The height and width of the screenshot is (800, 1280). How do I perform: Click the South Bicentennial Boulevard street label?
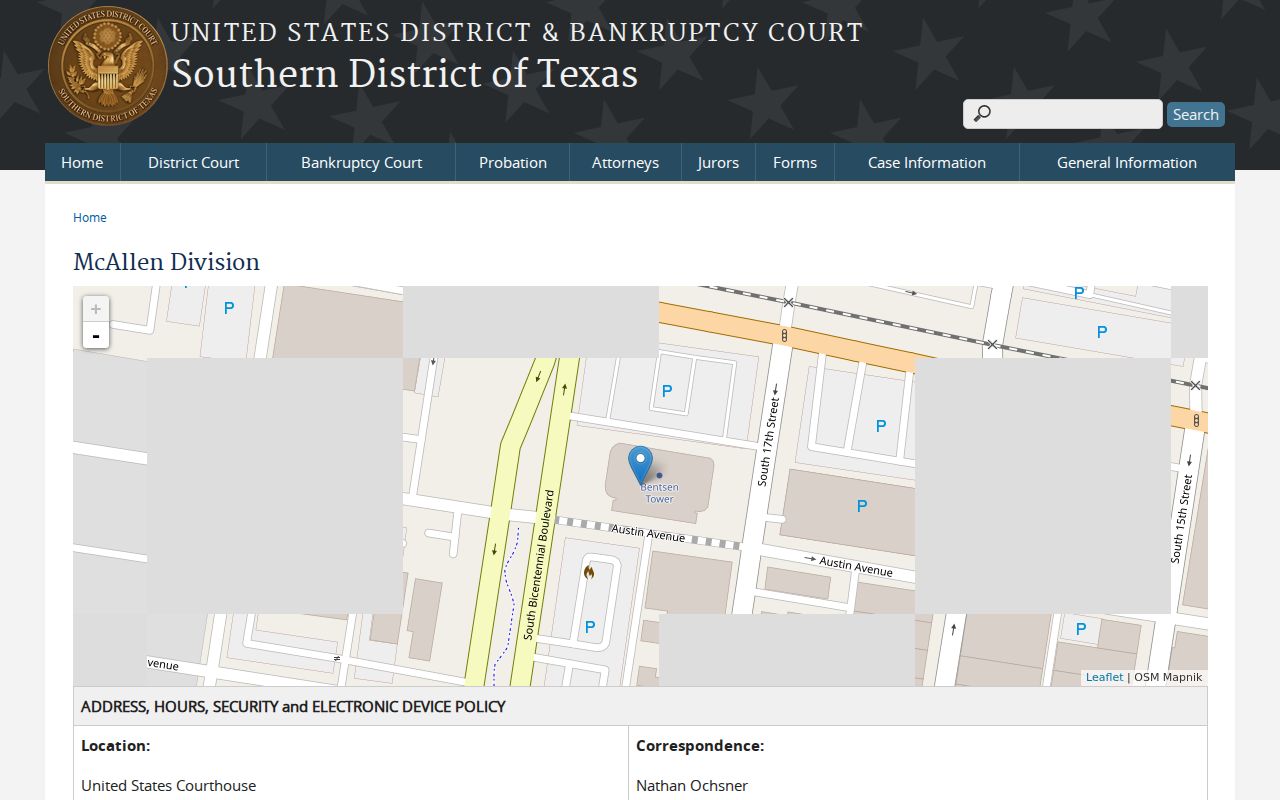pyautogui.click(x=539, y=565)
